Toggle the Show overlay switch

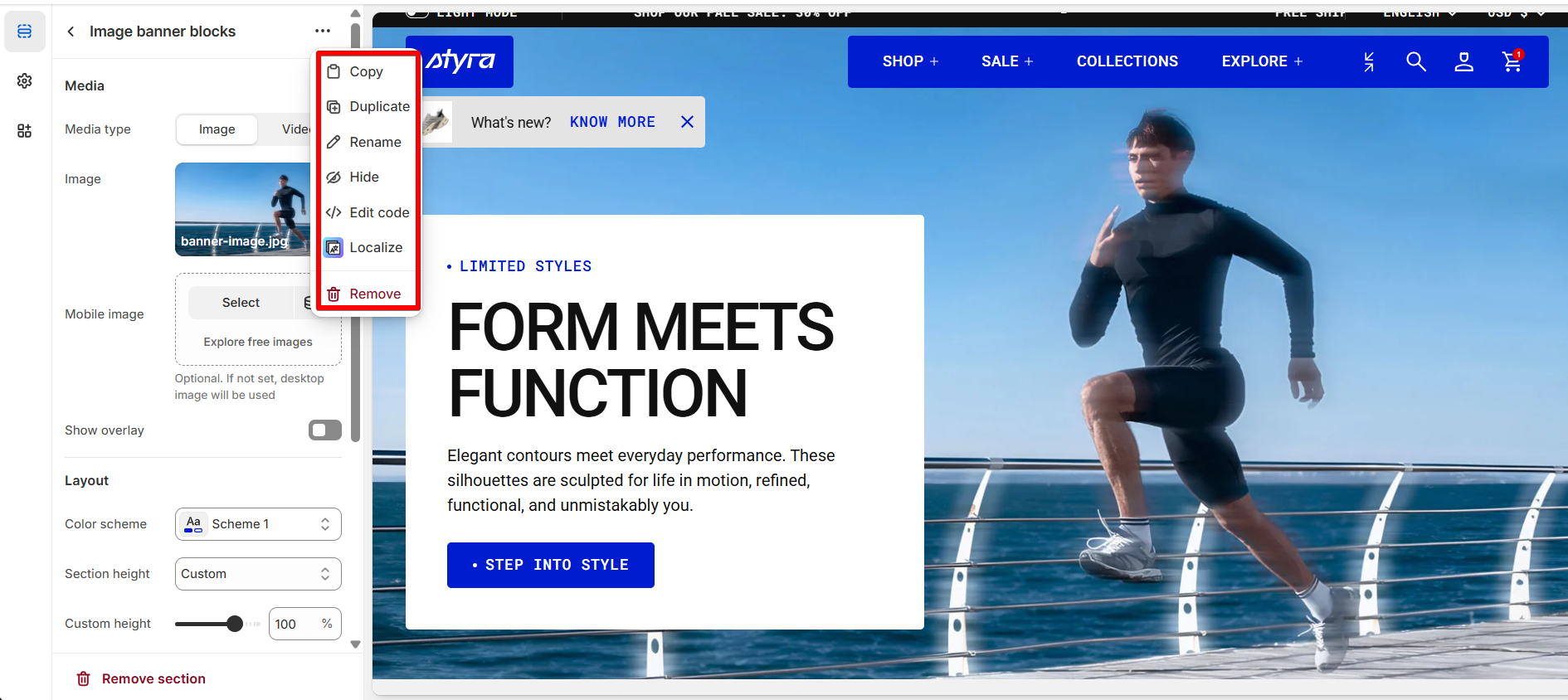325,430
